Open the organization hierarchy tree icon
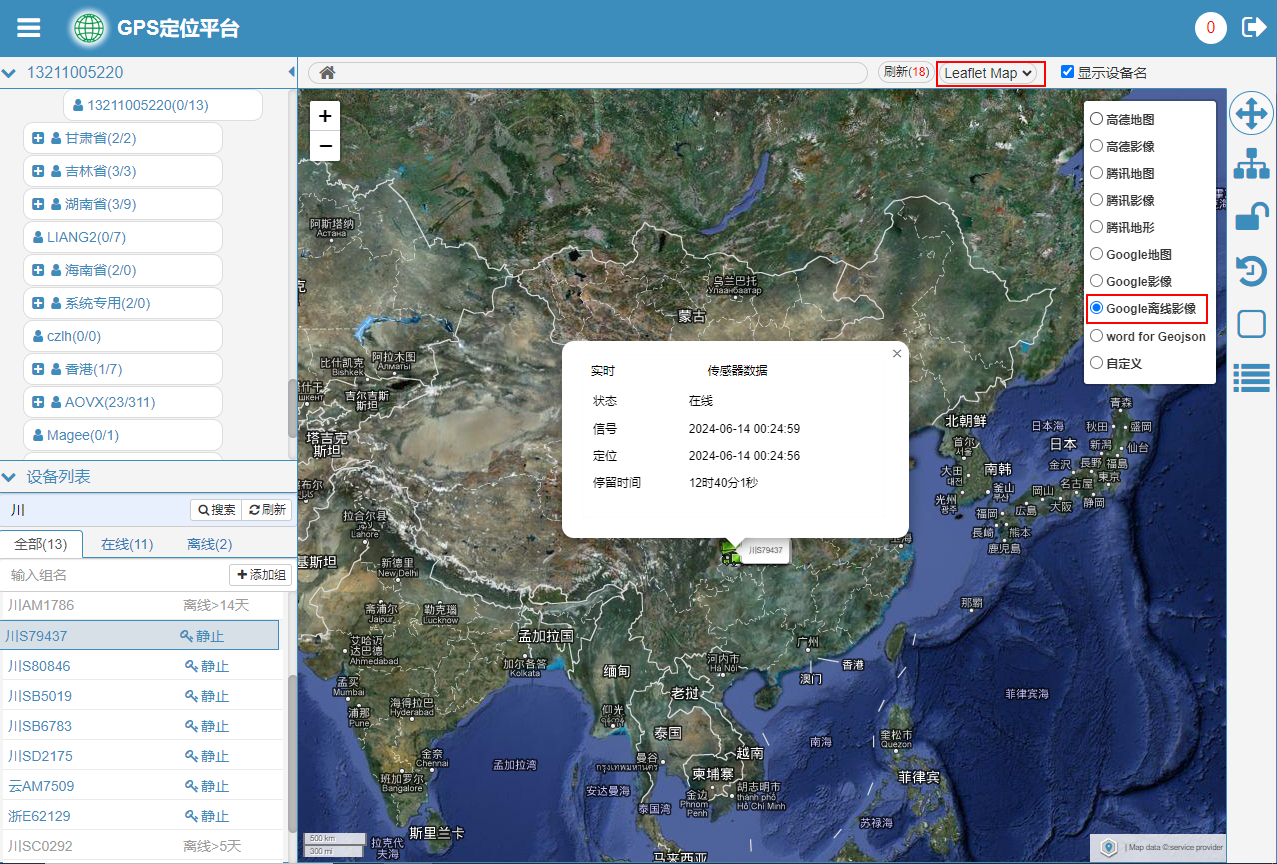 point(1251,164)
